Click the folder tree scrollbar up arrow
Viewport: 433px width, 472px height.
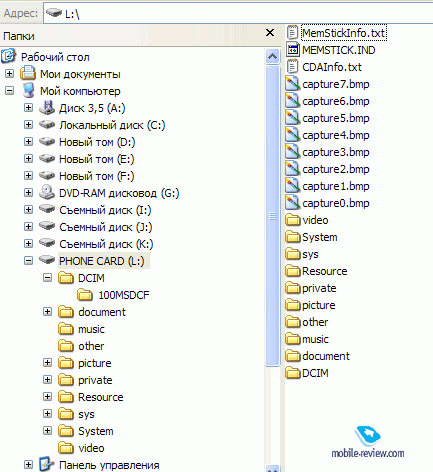click(272, 57)
